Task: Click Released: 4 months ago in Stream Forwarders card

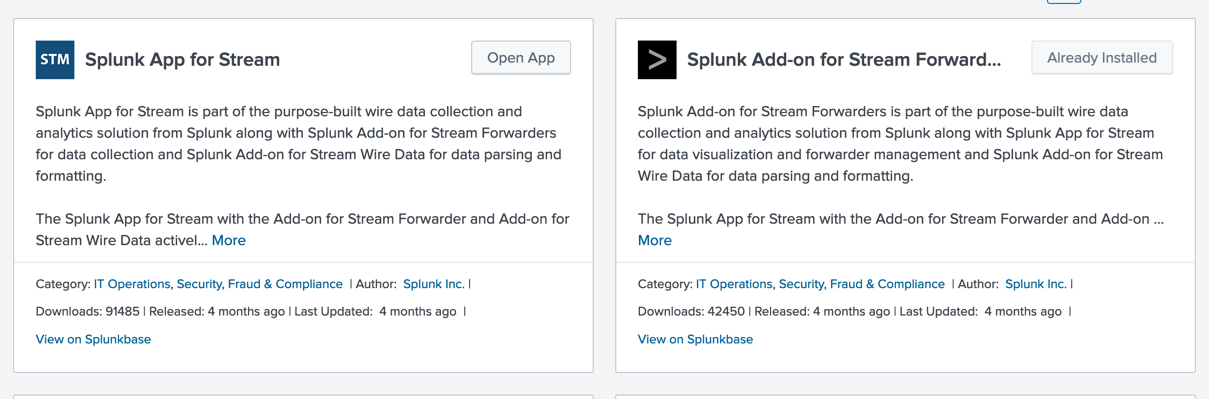Action: point(822,311)
